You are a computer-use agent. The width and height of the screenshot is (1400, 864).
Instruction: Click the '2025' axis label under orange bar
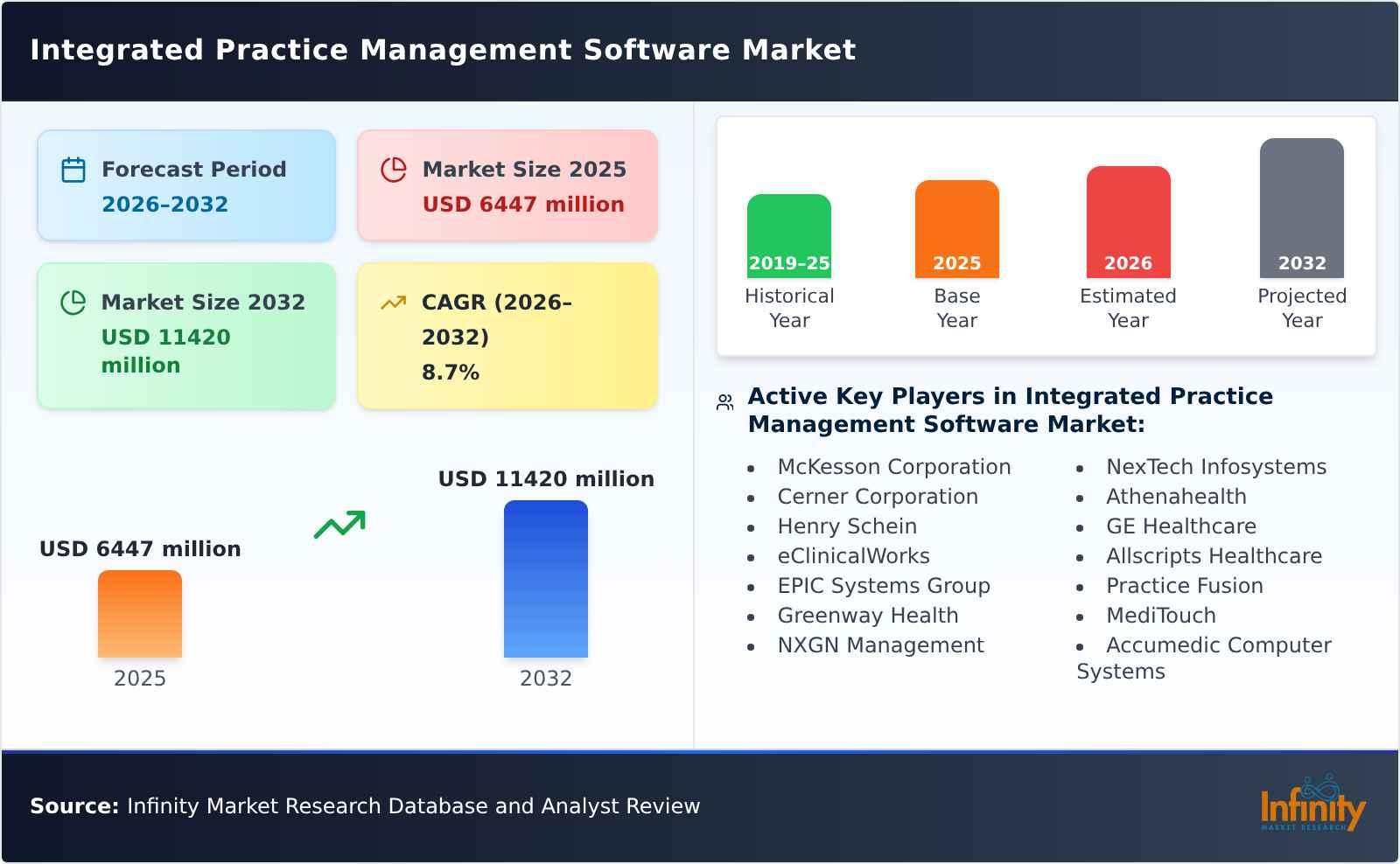pyautogui.click(x=140, y=679)
